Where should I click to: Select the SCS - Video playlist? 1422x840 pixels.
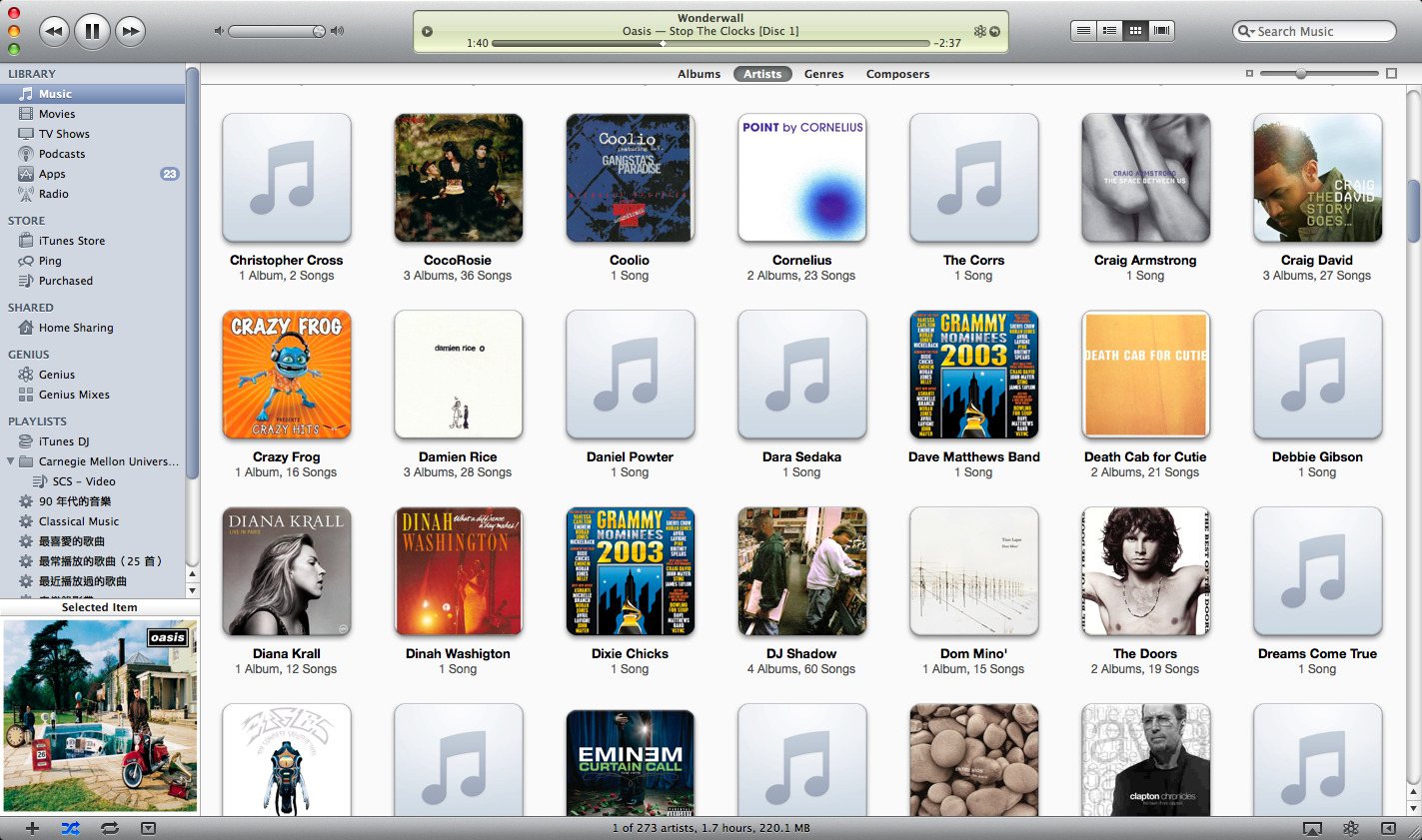click(x=92, y=481)
